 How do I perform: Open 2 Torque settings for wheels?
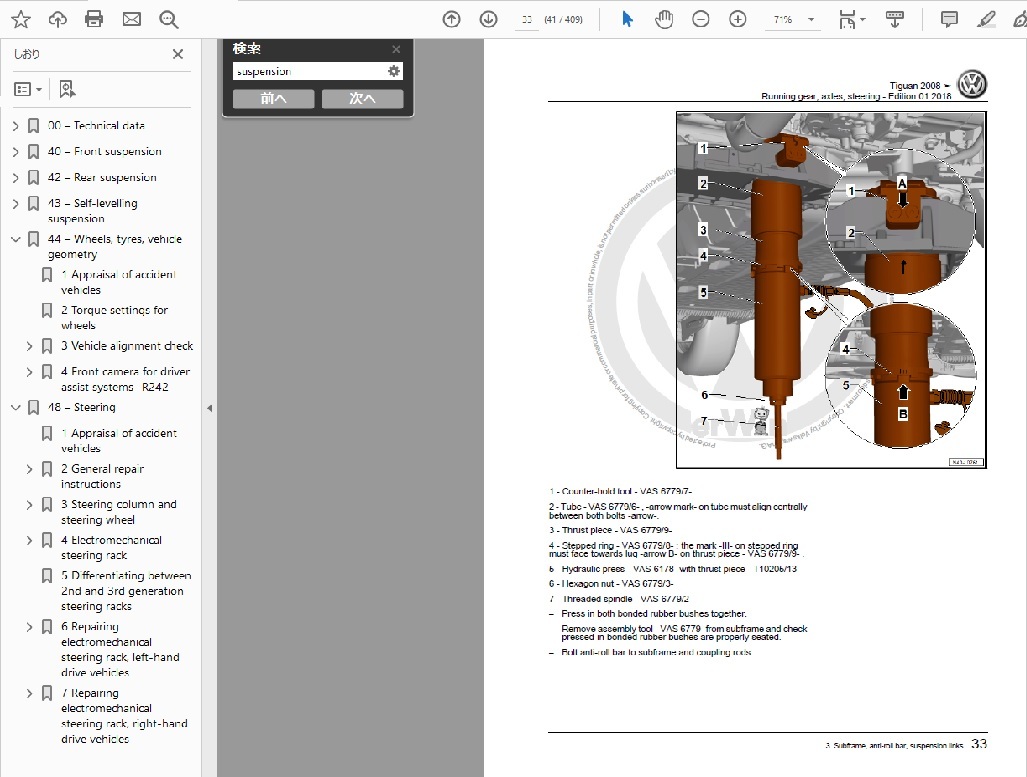coord(115,317)
